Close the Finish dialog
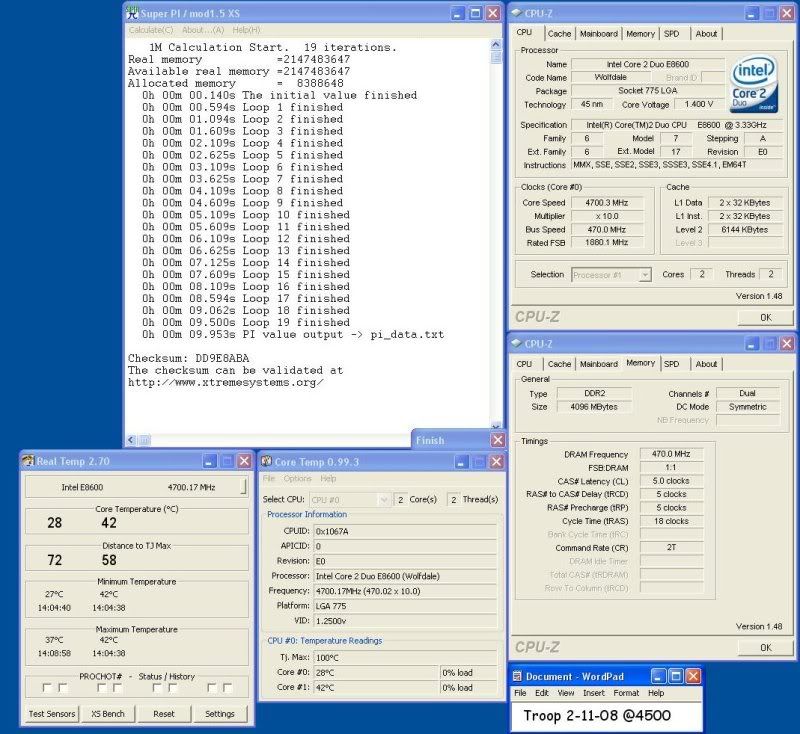The image size is (800, 734). [497, 440]
